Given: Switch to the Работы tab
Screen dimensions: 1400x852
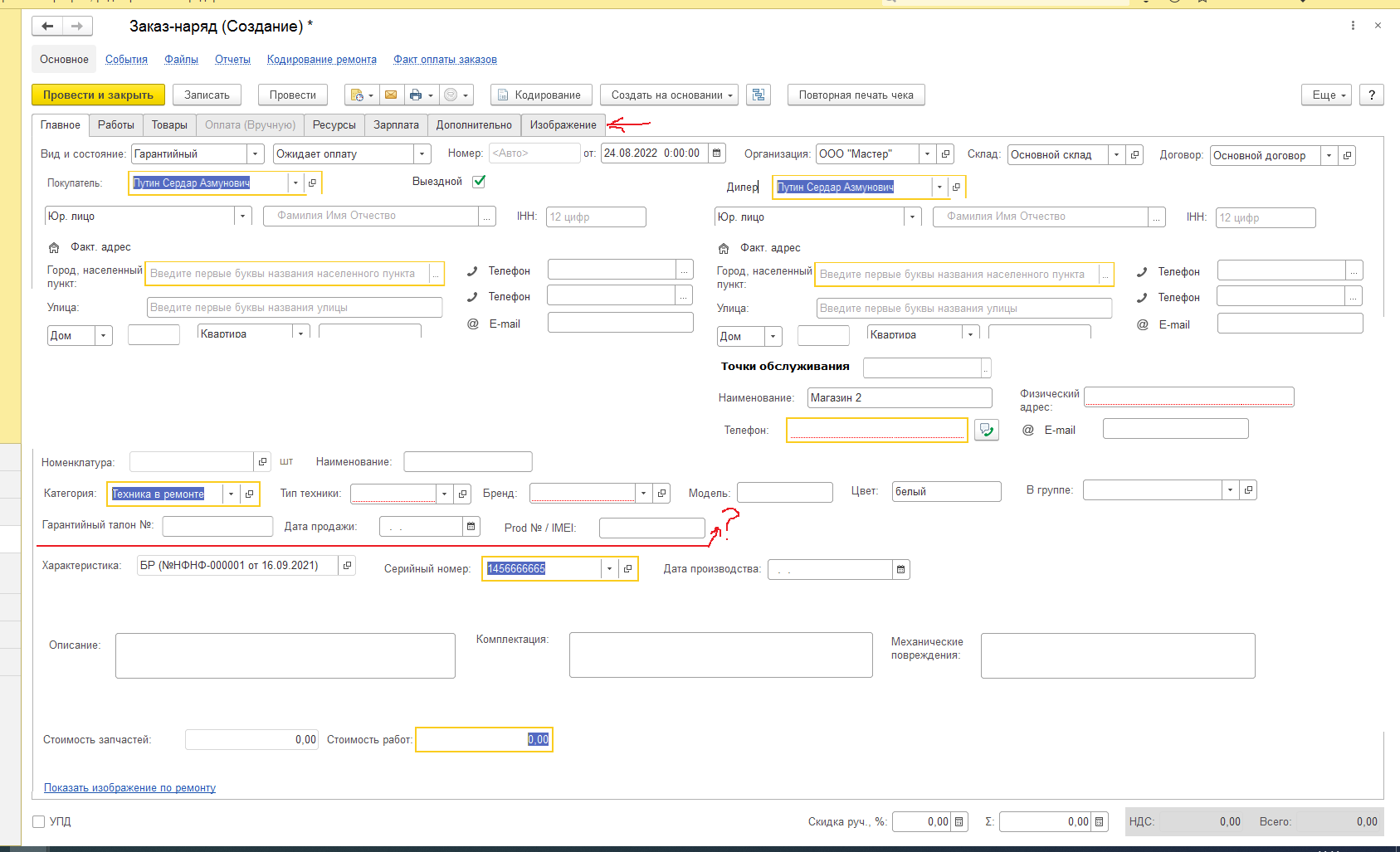Looking at the screenshot, I should pyautogui.click(x=115, y=125).
